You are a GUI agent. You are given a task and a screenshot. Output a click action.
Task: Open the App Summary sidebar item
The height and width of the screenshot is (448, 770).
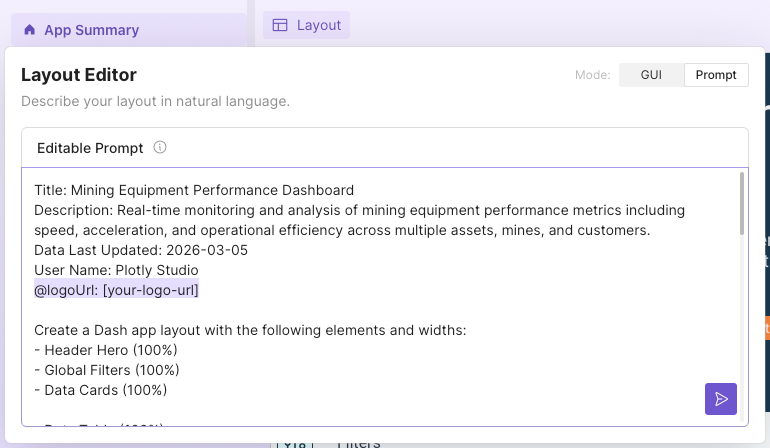[129, 30]
